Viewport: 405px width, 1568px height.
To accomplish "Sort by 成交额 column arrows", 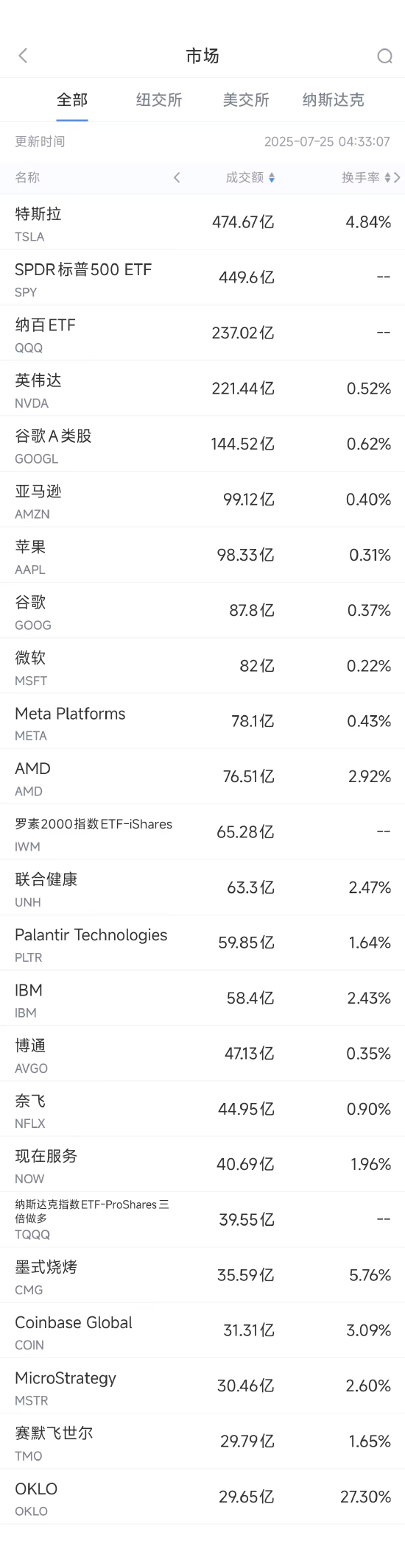I will (x=272, y=177).
